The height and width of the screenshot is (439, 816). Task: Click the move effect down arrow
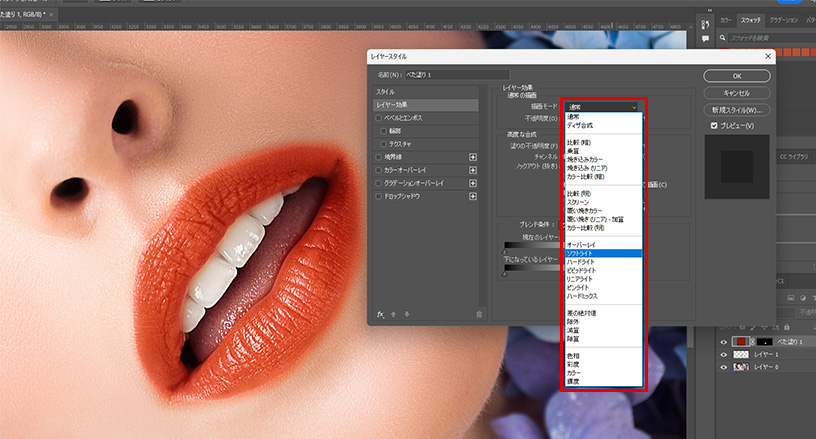click(406, 314)
